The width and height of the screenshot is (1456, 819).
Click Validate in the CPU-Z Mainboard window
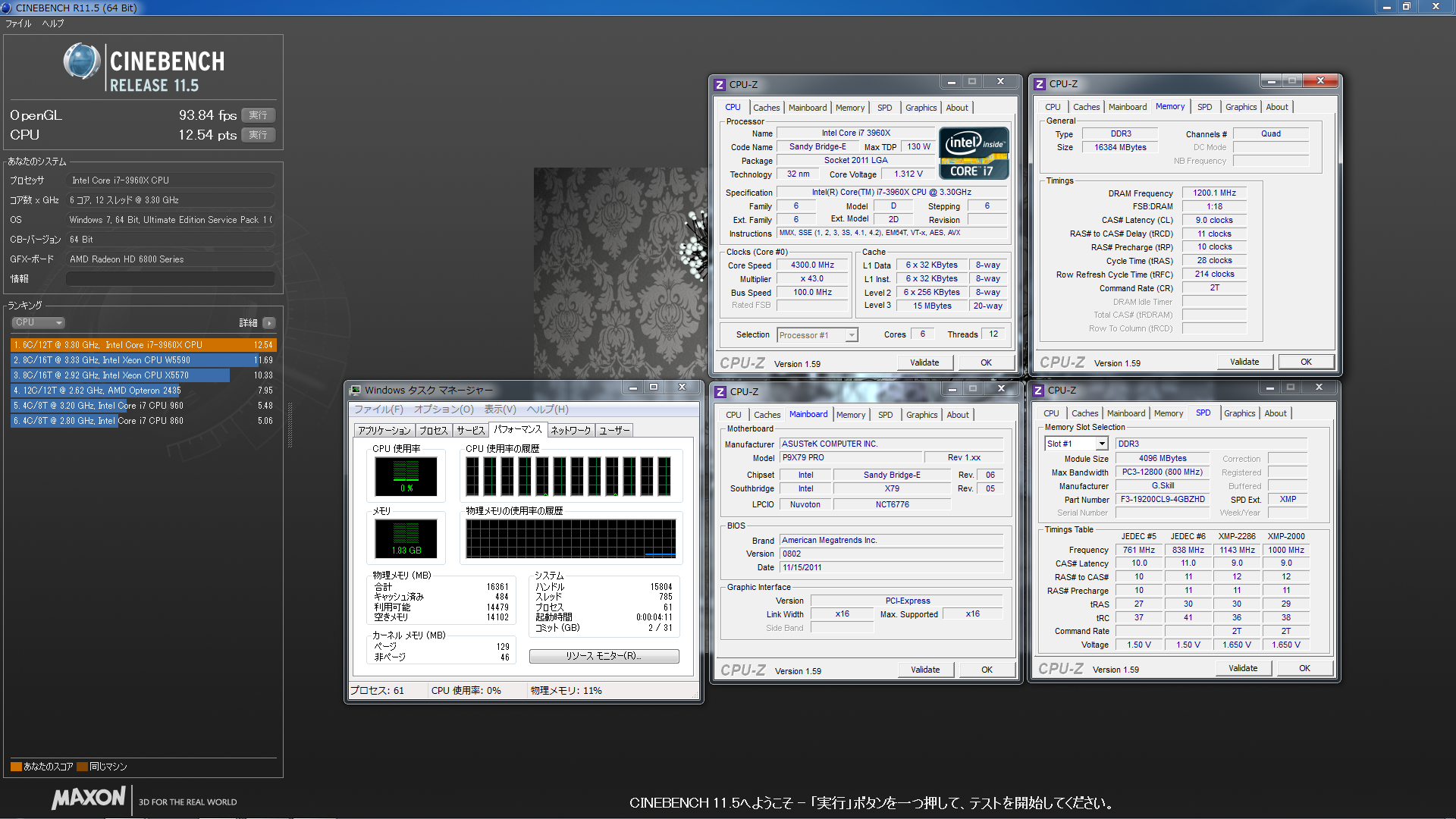pos(924,670)
